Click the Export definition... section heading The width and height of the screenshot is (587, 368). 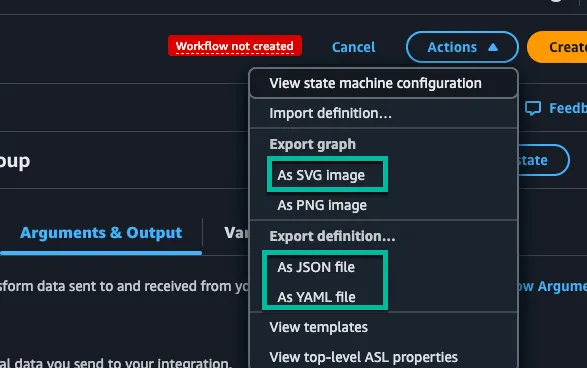pyautogui.click(x=332, y=236)
